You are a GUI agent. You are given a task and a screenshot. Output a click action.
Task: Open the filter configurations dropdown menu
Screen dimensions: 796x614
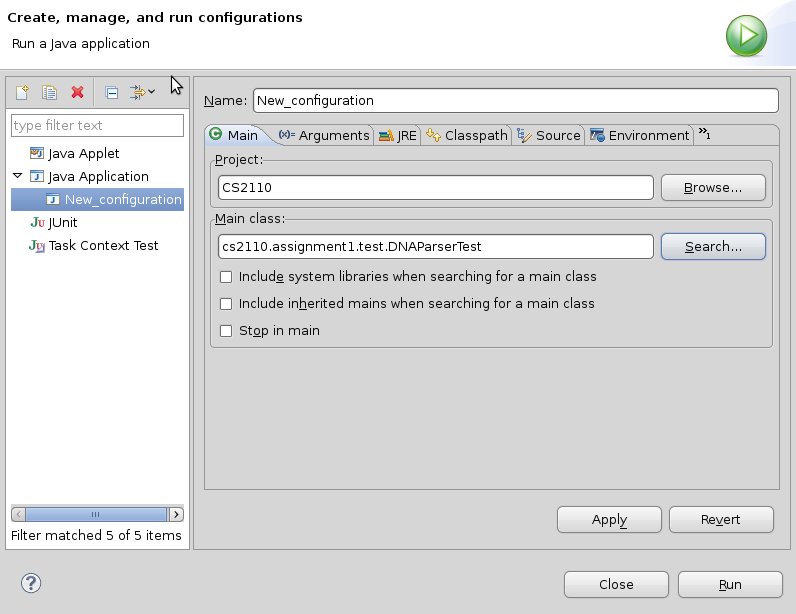[x=143, y=93]
